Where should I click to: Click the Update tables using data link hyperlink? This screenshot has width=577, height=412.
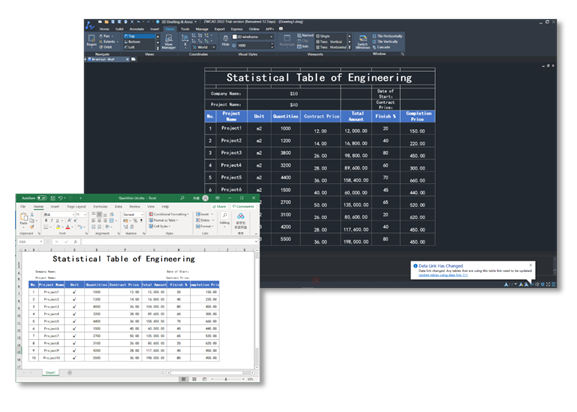tap(443, 275)
